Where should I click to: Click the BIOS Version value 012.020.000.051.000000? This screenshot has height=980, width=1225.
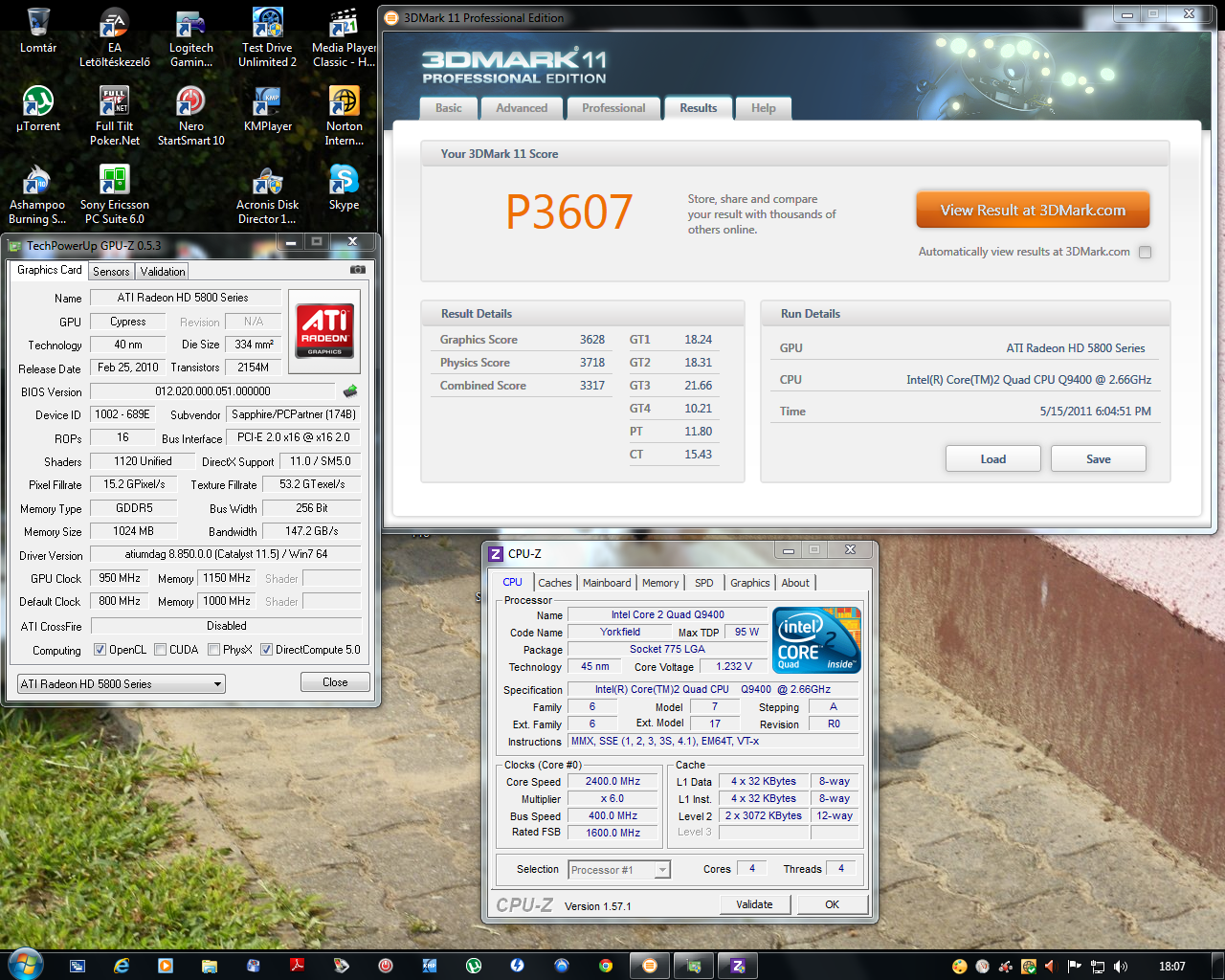coord(212,391)
